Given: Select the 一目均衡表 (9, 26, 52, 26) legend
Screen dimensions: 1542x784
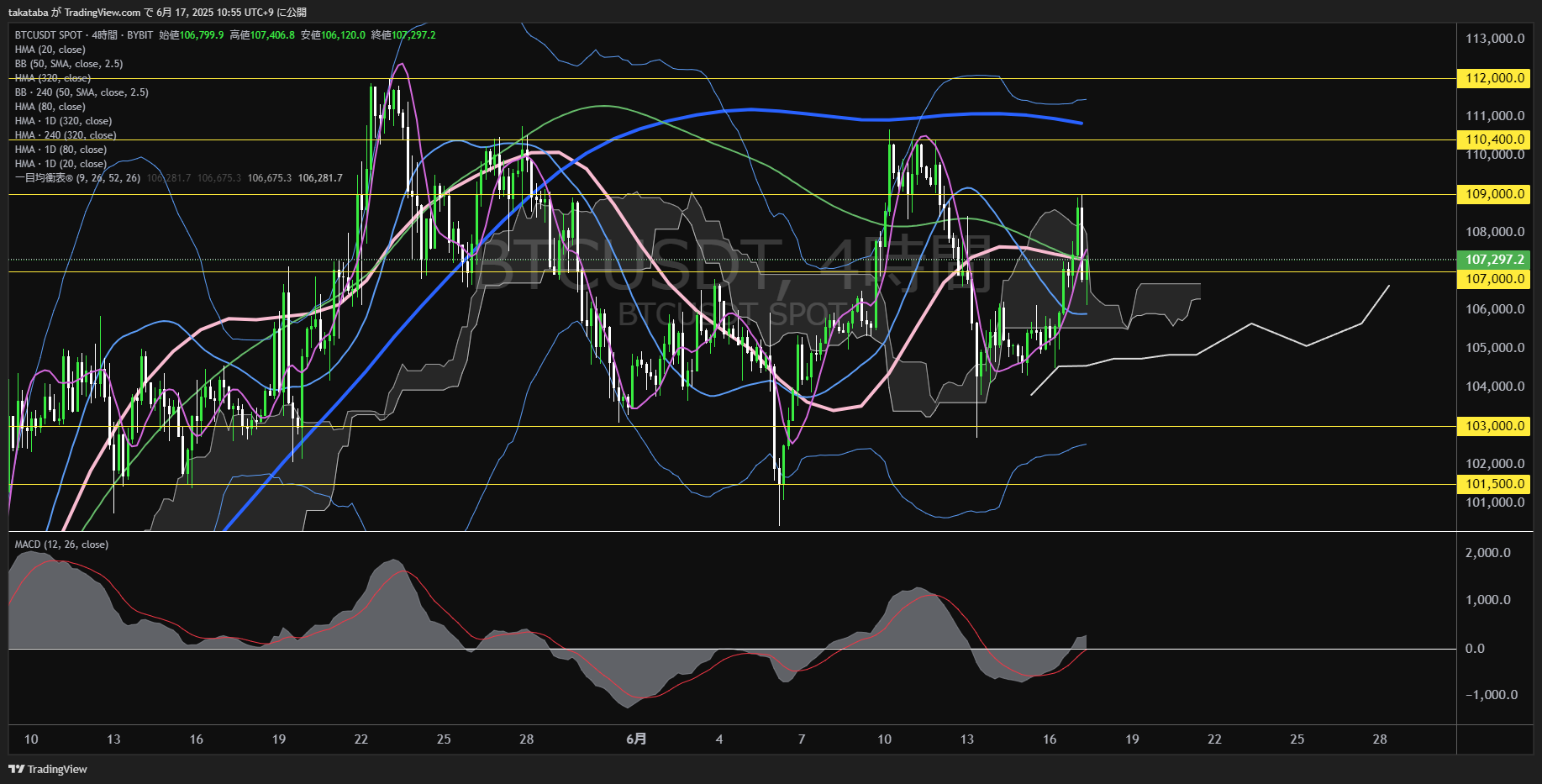Looking at the screenshot, I should 77,178.
